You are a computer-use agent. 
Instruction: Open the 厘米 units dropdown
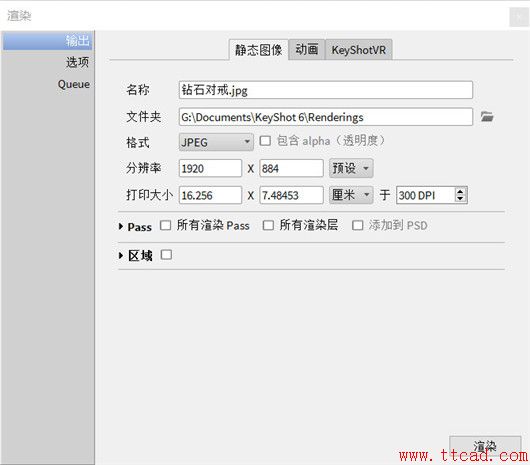[351, 195]
